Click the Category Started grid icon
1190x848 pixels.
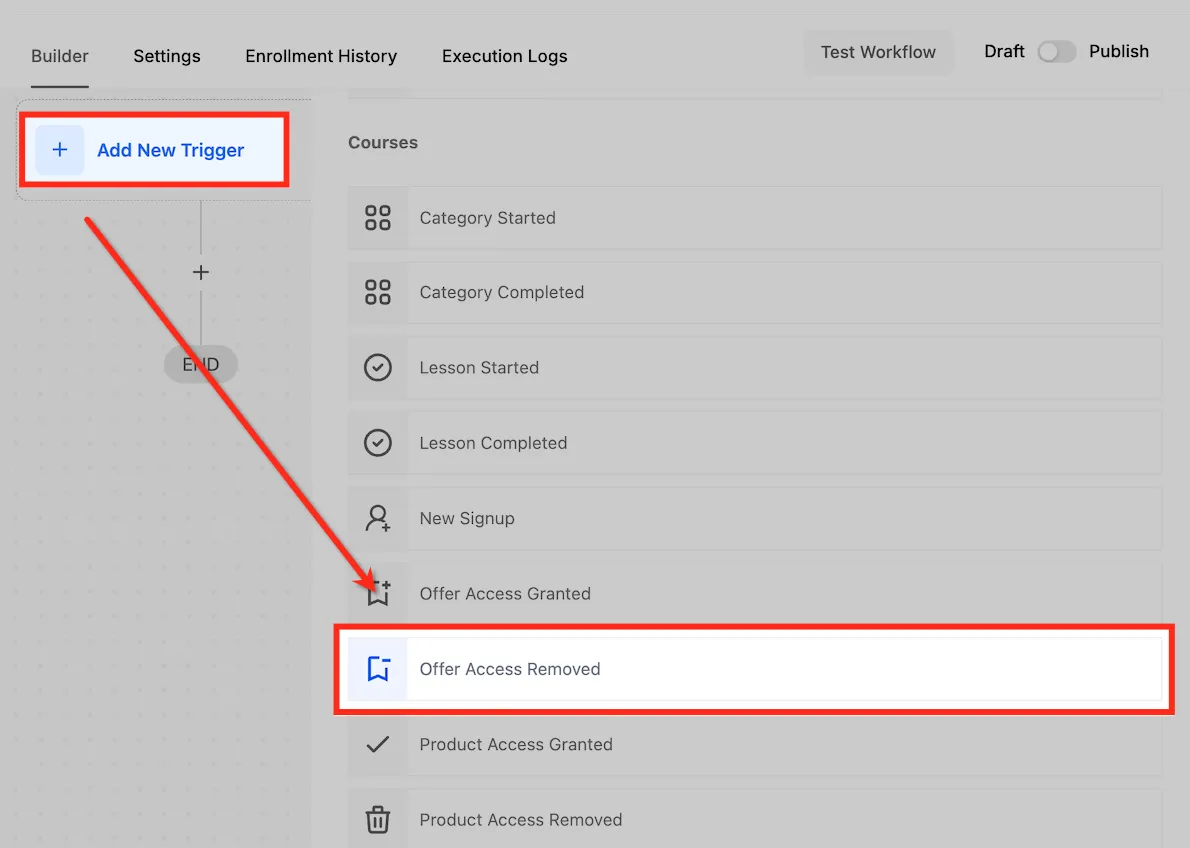pyautogui.click(x=377, y=218)
